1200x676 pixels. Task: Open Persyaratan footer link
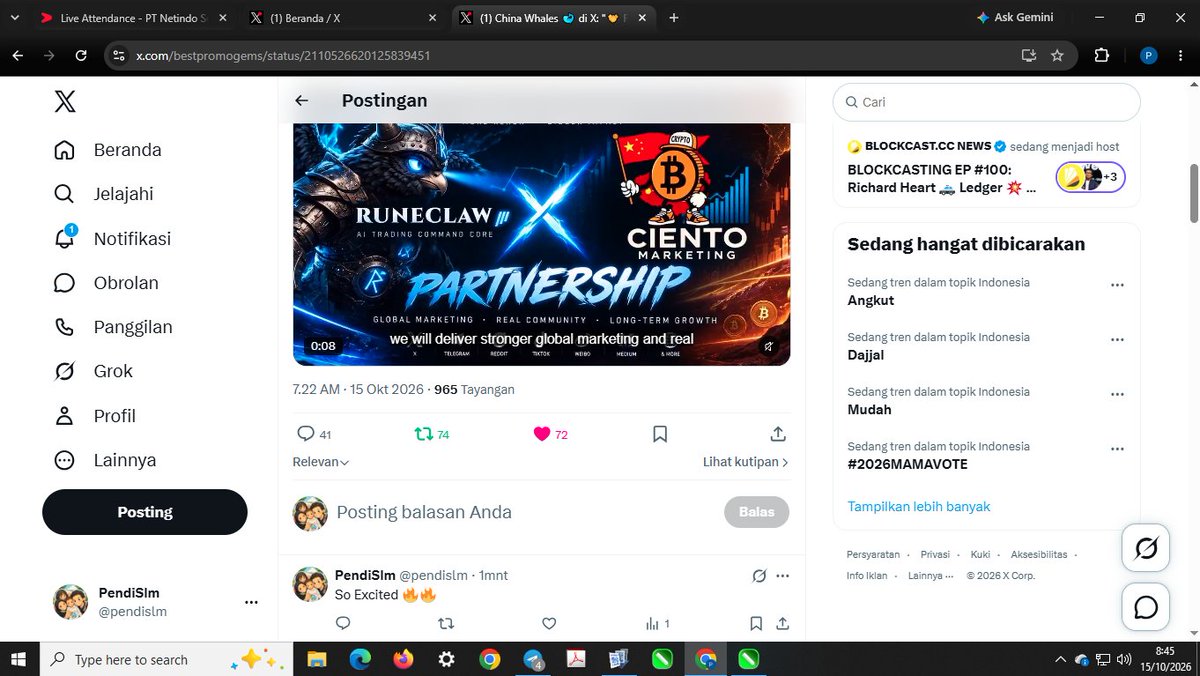pos(873,554)
